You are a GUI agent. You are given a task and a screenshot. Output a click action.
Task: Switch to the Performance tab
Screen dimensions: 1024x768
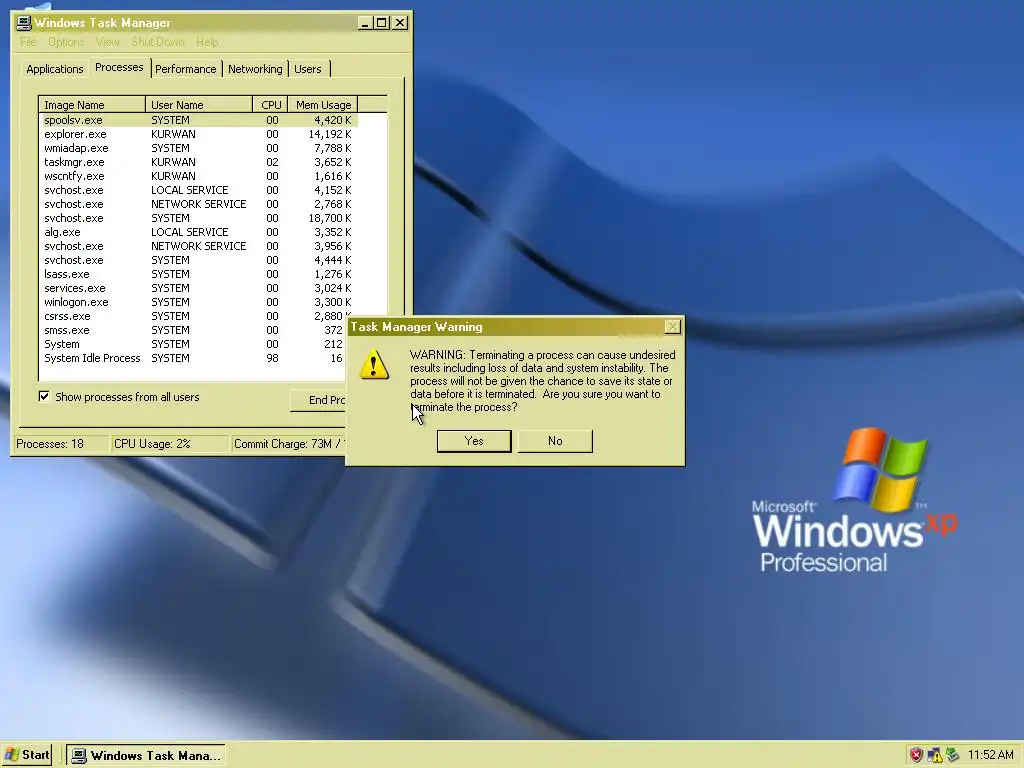point(185,69)
